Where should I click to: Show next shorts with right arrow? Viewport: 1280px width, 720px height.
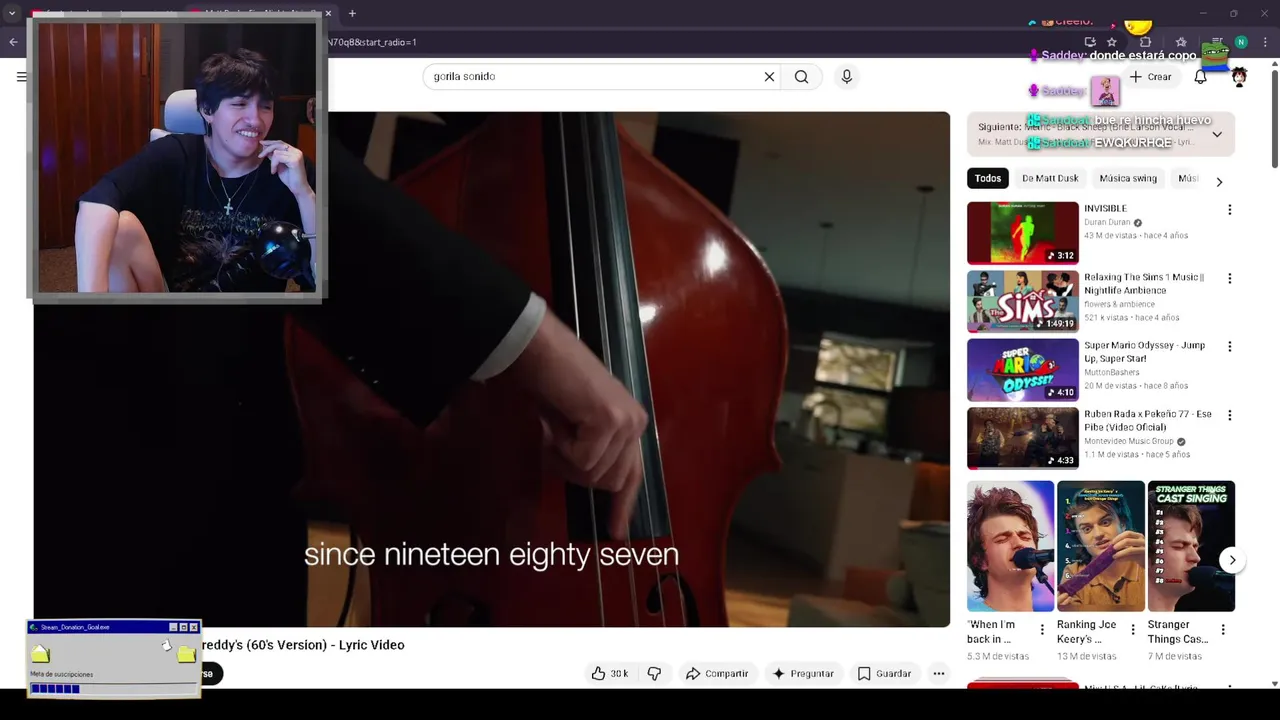(1232, 560)
